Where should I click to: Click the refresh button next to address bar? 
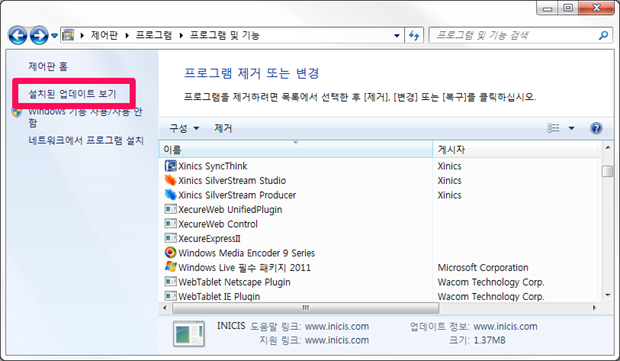point(414,36)
